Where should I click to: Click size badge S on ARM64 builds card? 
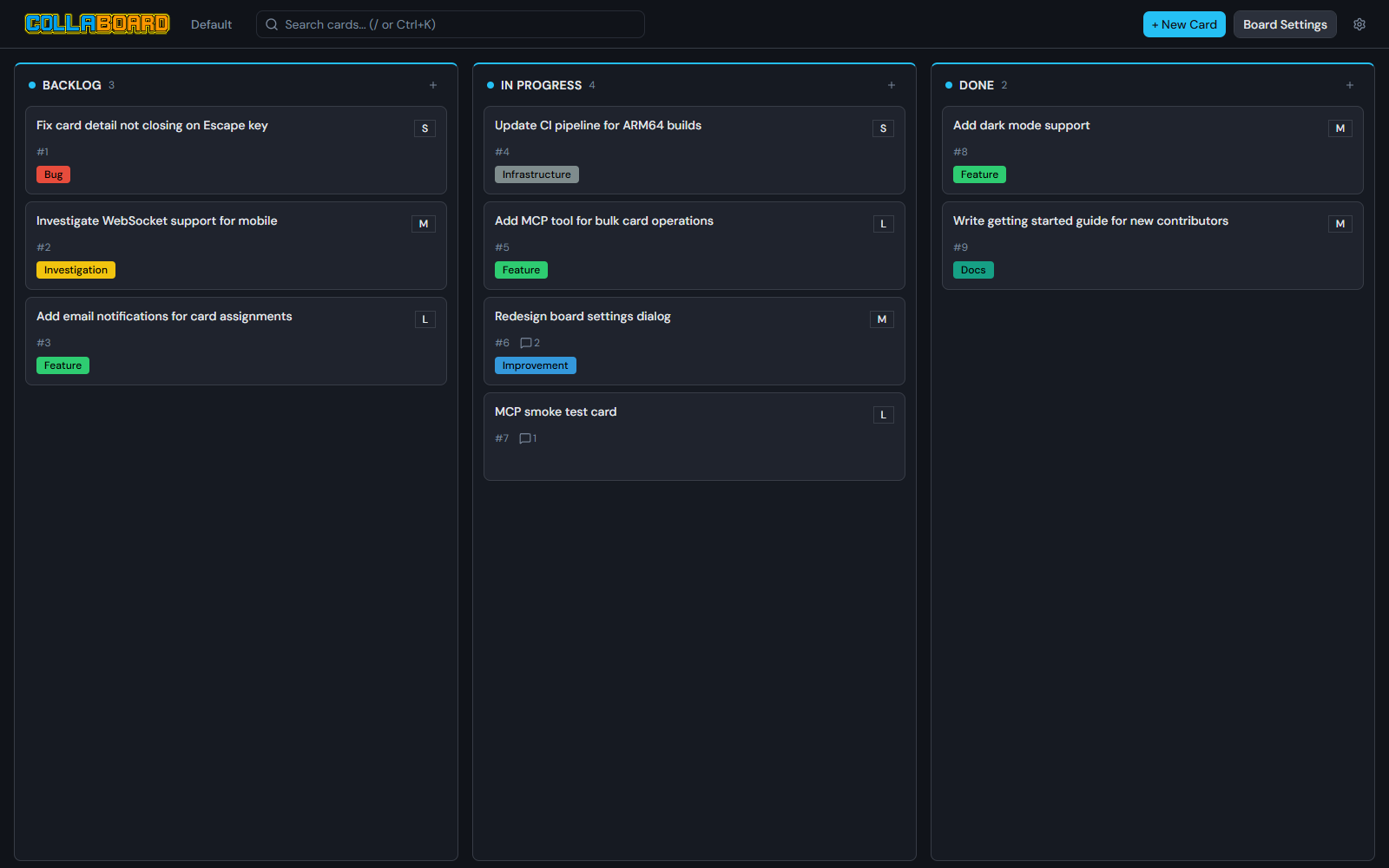tap(883, 128)
